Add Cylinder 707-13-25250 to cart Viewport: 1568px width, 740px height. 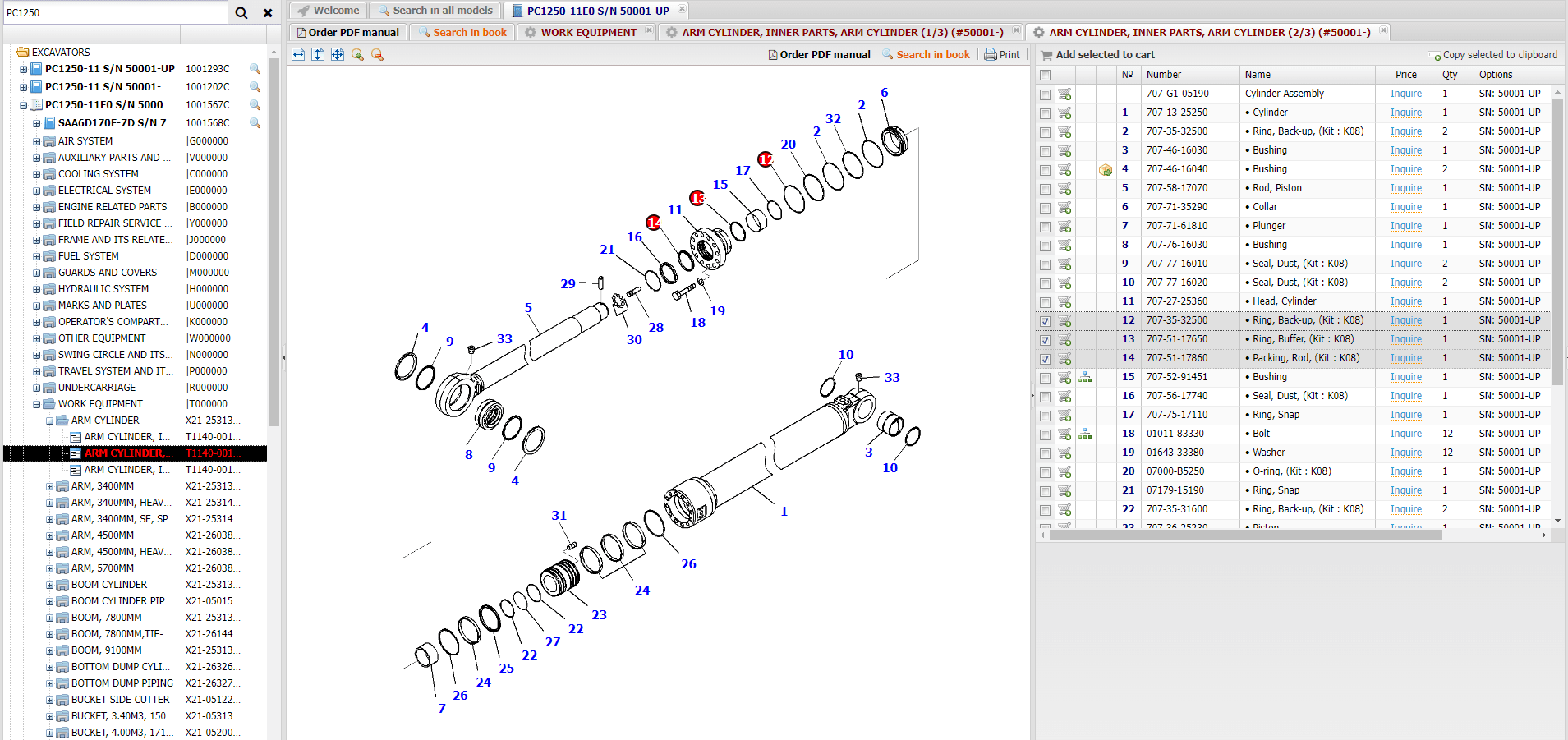point(1064,113)
